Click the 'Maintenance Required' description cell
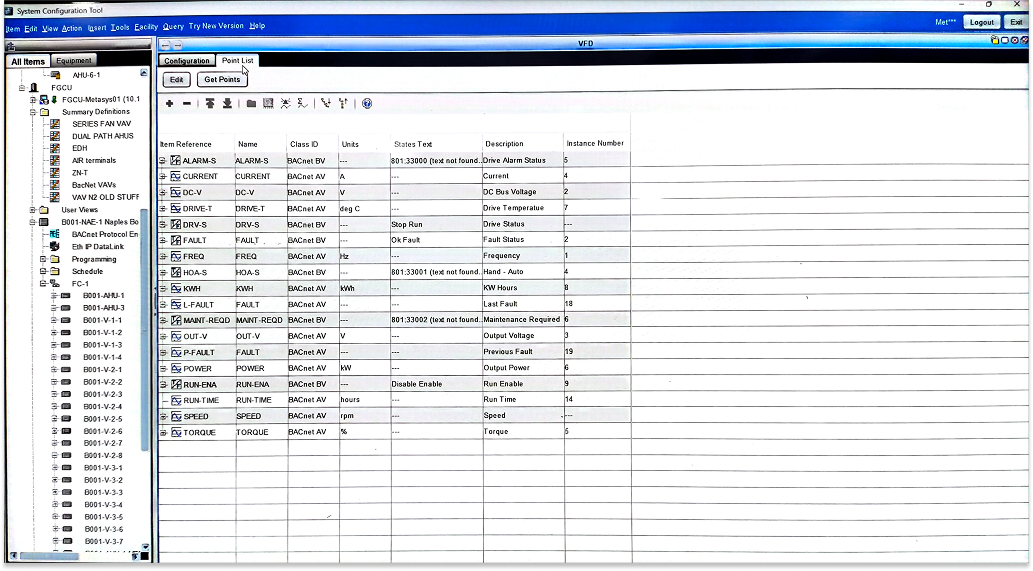Image resolution: width=1033 pixels, height=571 pixels. tap(522, 319)
